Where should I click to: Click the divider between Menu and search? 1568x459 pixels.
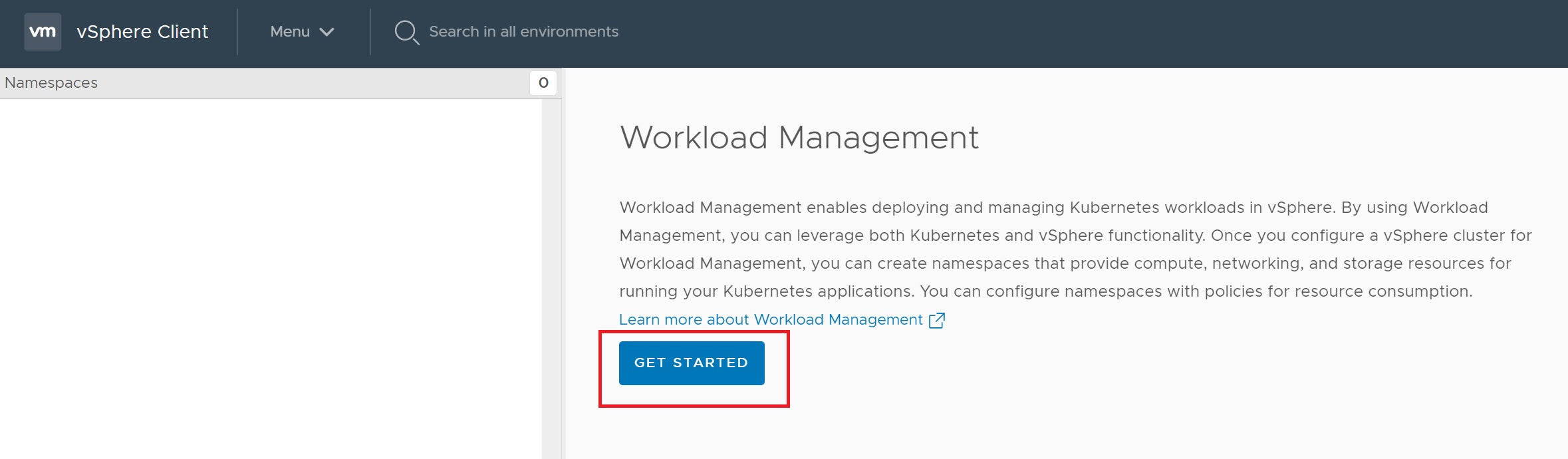coord(370,32)
